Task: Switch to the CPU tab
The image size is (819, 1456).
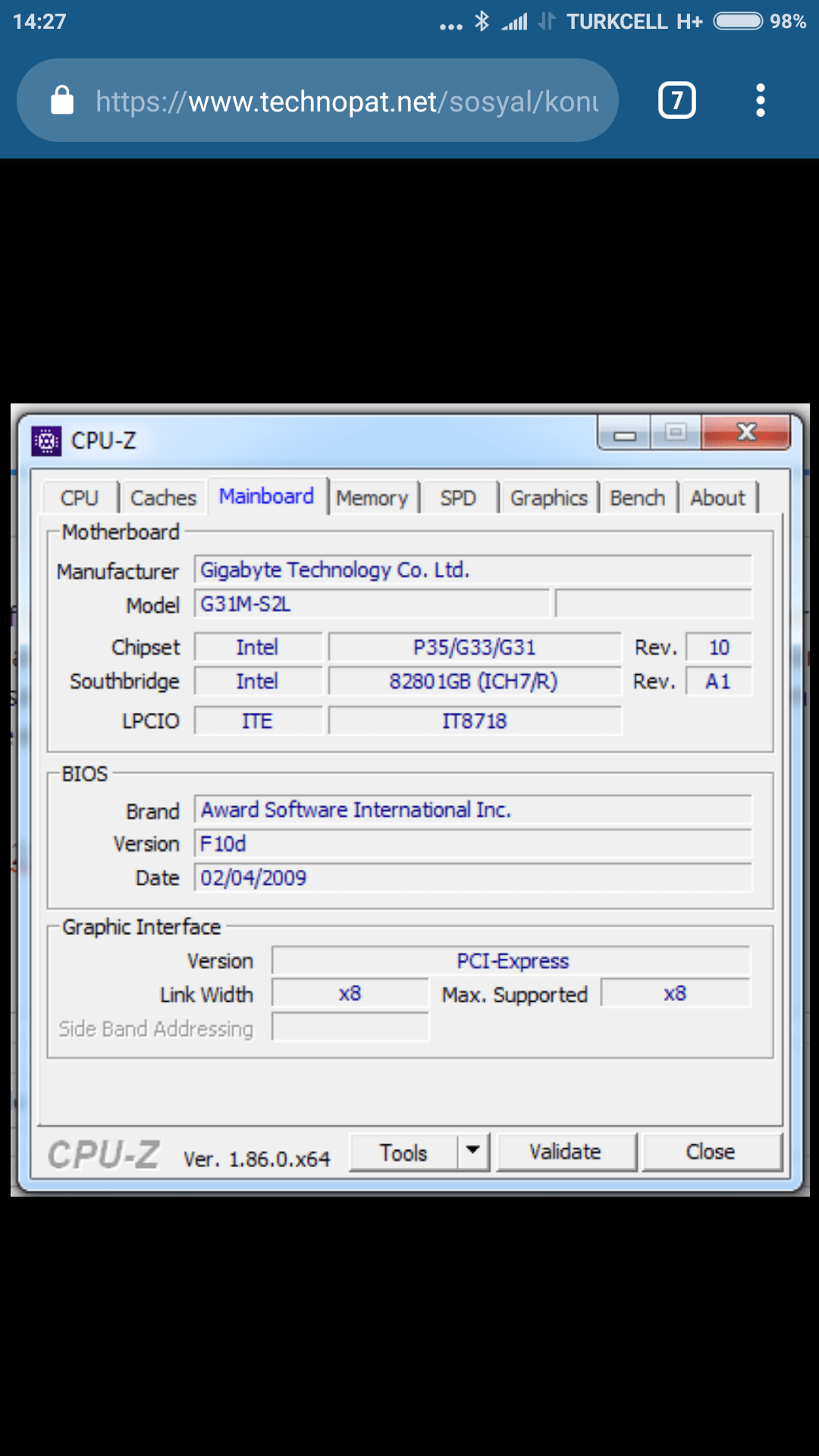Action: click(x=80, y=498)
